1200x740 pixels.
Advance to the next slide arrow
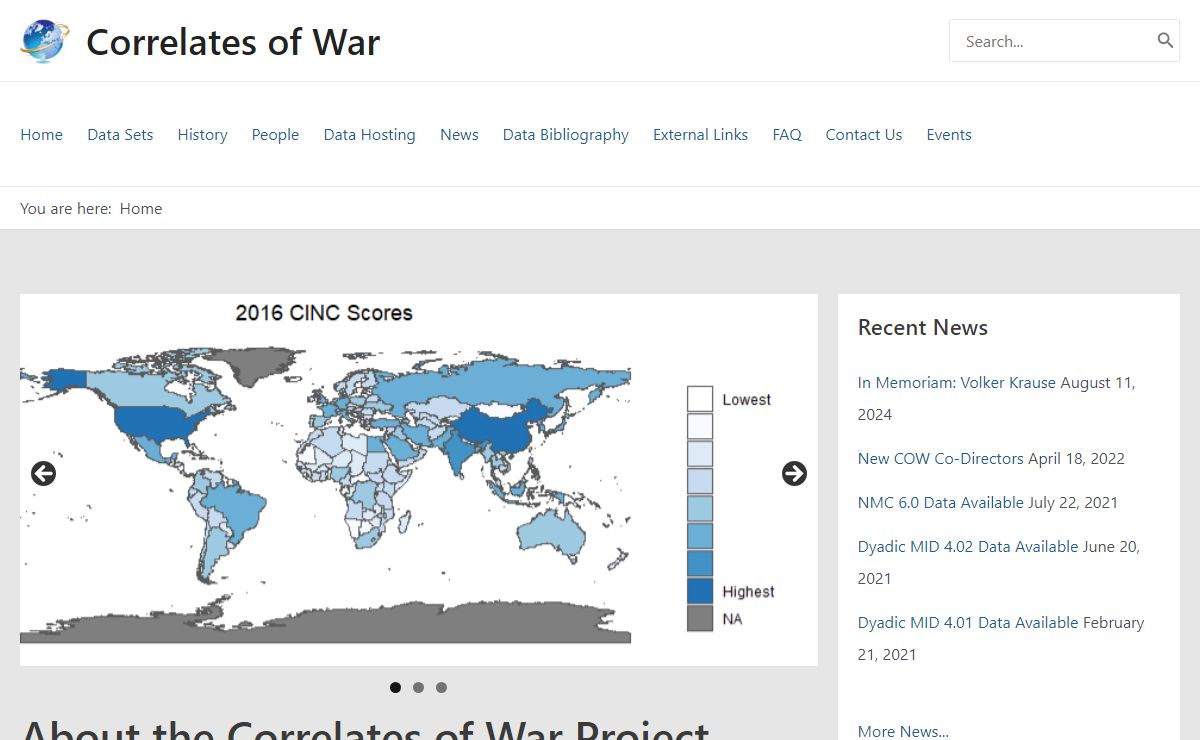pyautogui.click(x=794, y=474)
